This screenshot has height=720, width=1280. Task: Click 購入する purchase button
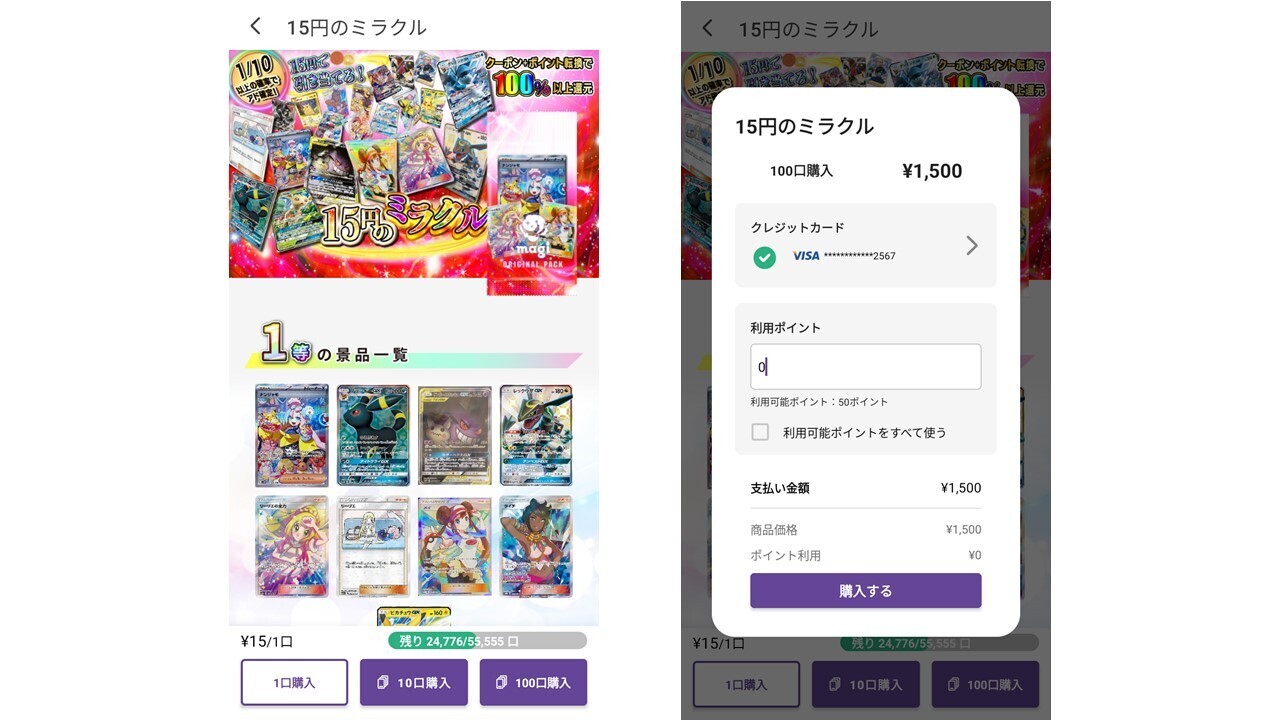coord(866,591)
